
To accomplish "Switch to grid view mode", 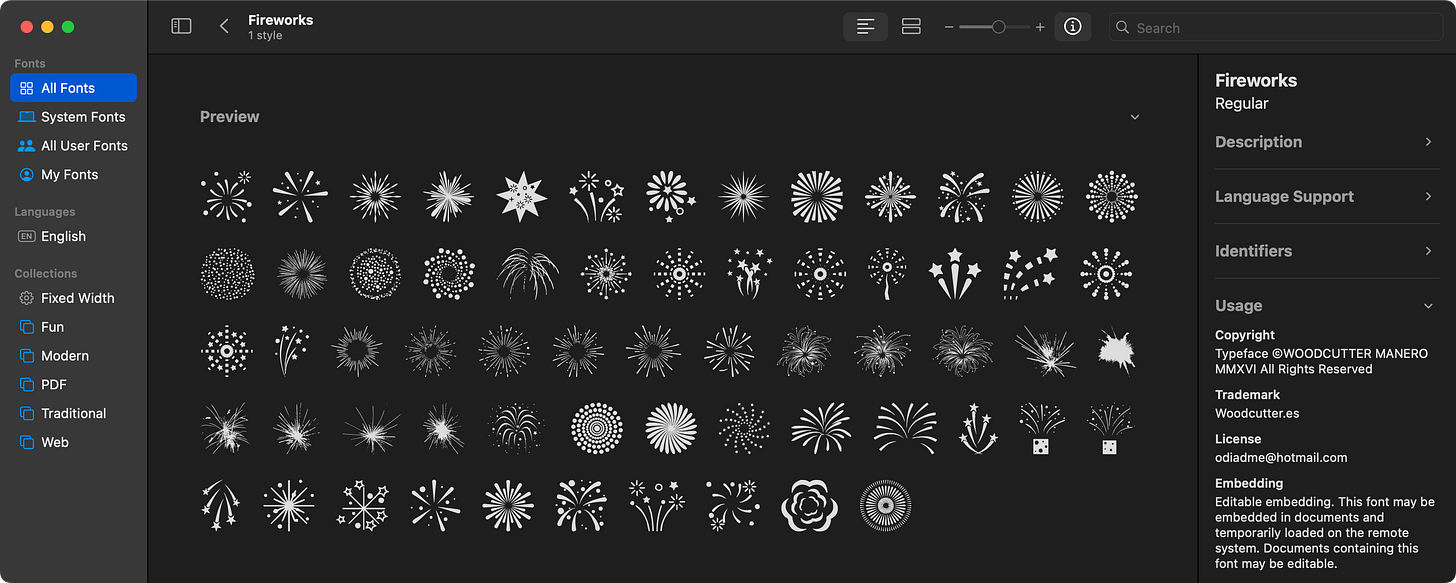I will (x=911, y=27).
